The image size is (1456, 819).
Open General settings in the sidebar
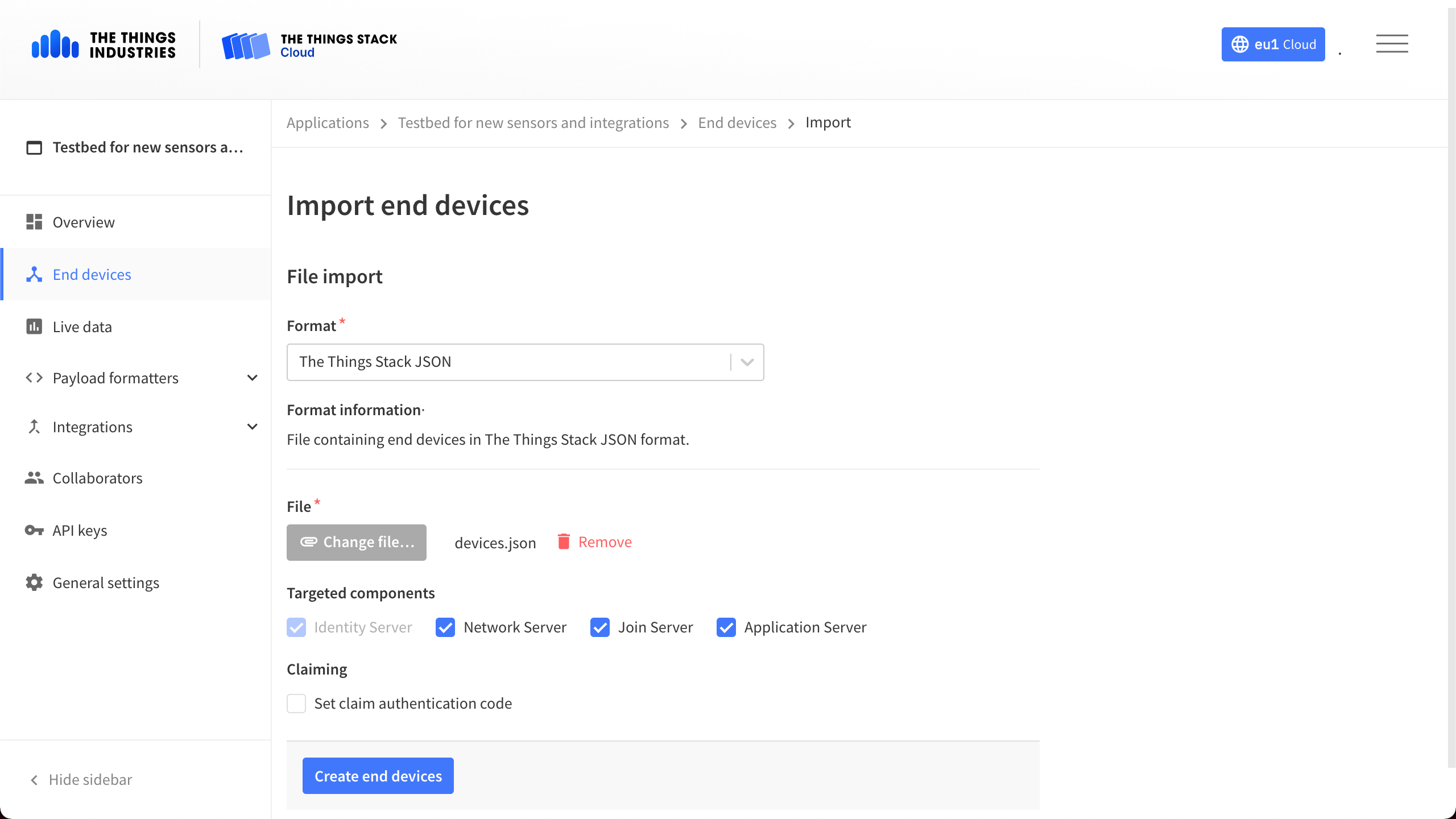click(136, 582)
